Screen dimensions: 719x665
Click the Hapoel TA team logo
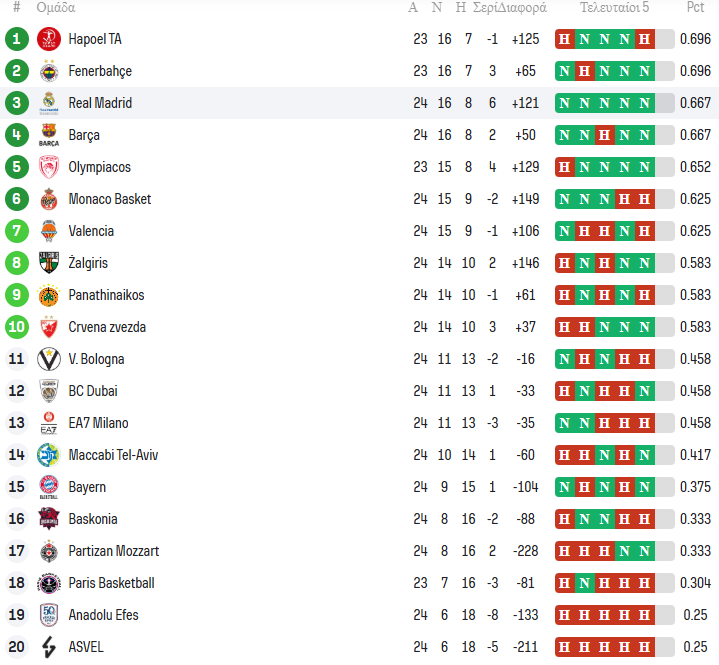48,39
